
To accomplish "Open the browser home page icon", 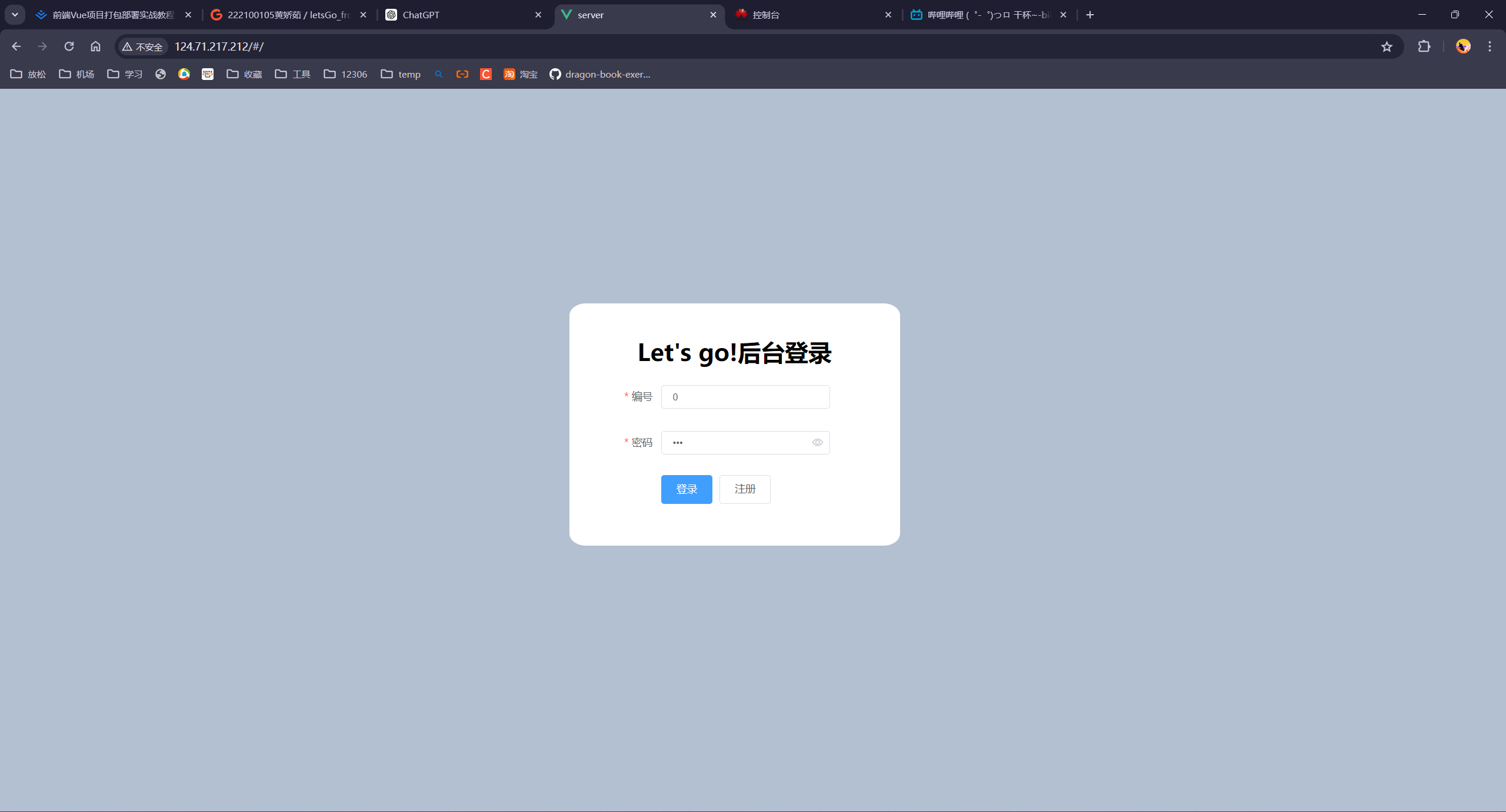I will point(95,46).
